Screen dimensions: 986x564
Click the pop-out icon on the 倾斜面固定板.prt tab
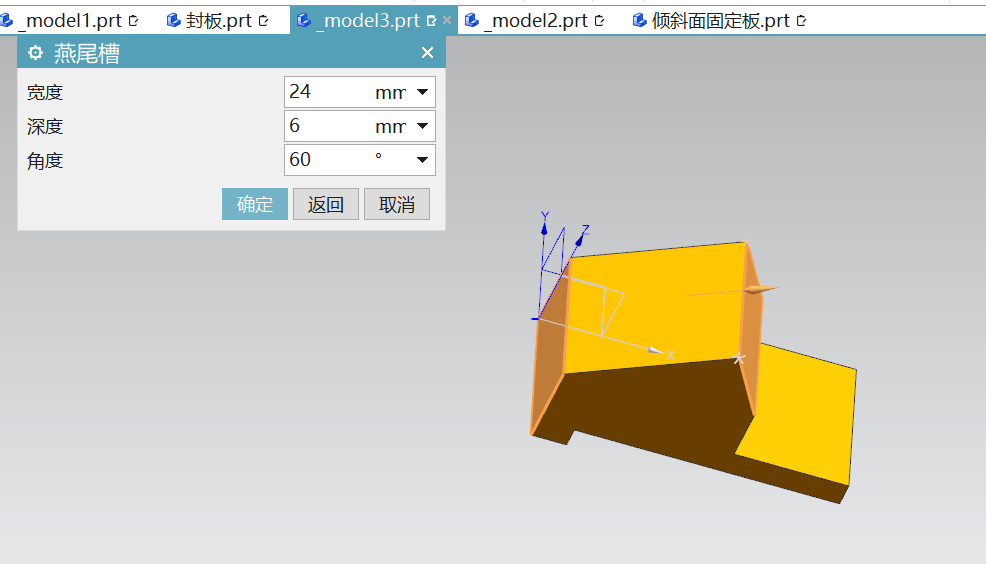pyautogui.click(x=801, y=20)
